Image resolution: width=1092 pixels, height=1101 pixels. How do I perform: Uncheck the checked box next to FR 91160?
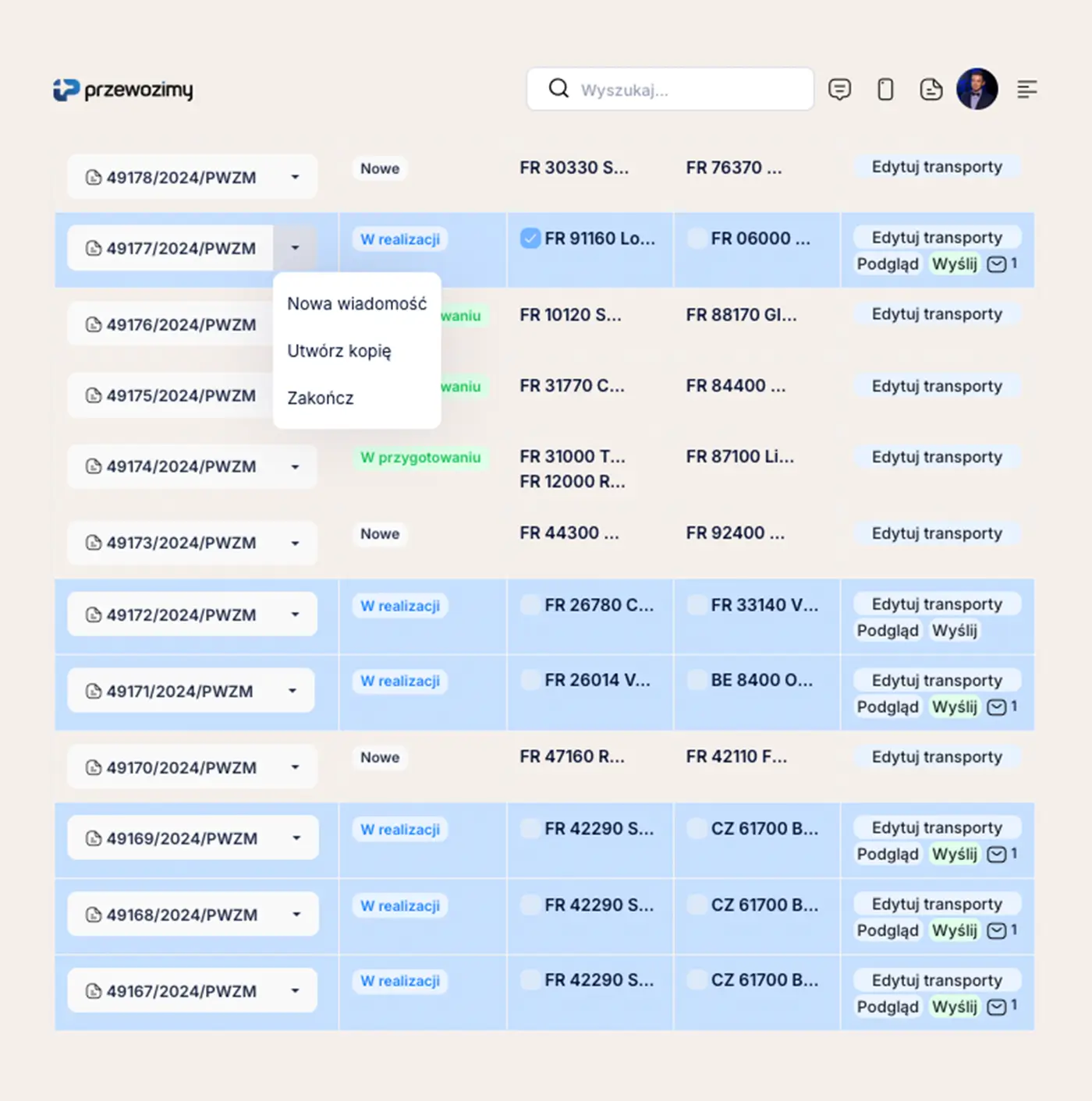(x=530, y=239)
